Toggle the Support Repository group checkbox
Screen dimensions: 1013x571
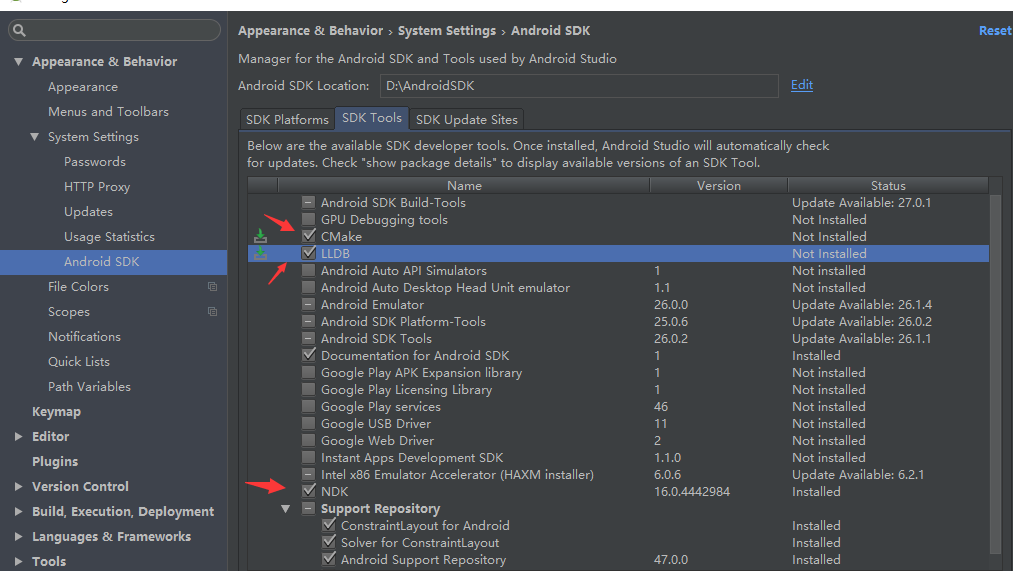309,508
